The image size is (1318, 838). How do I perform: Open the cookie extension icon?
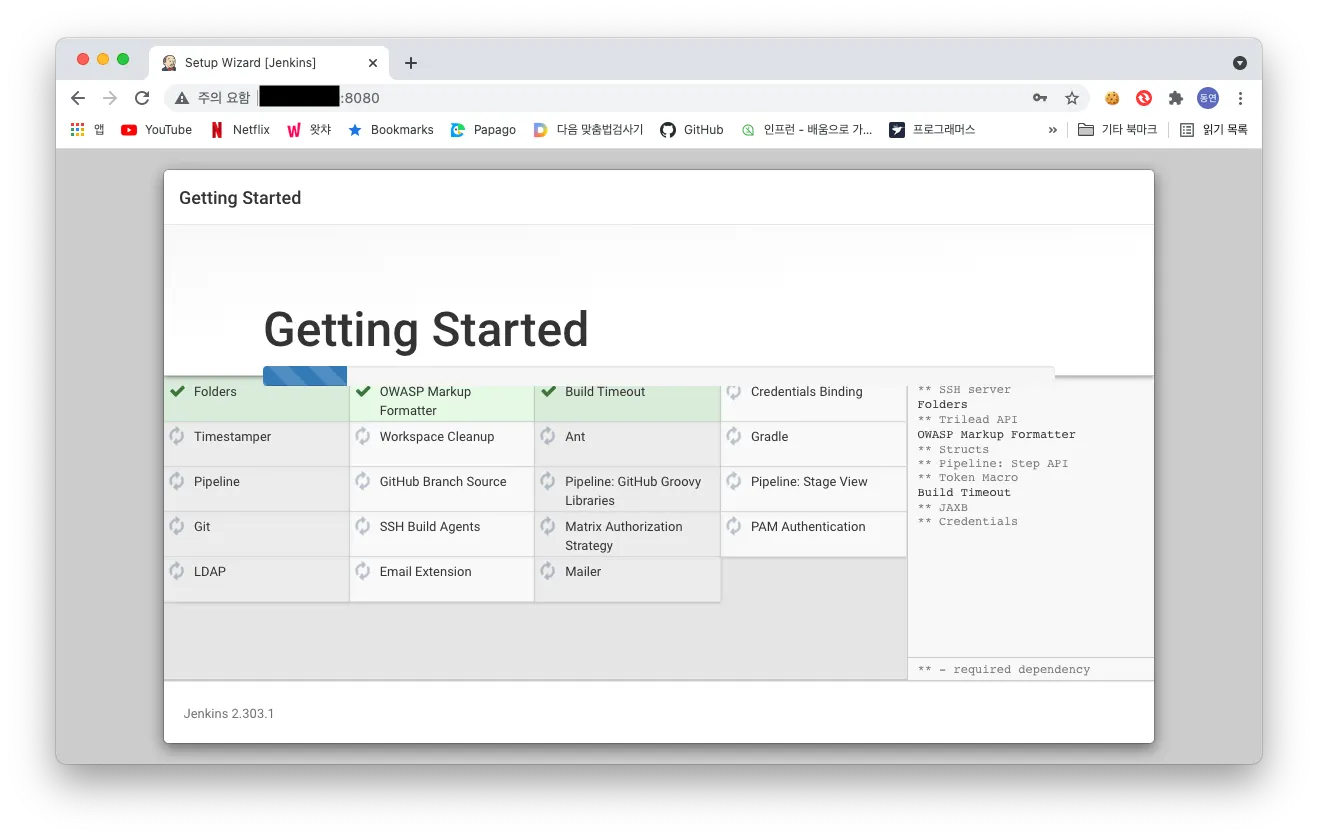(x=1112, y=98)
